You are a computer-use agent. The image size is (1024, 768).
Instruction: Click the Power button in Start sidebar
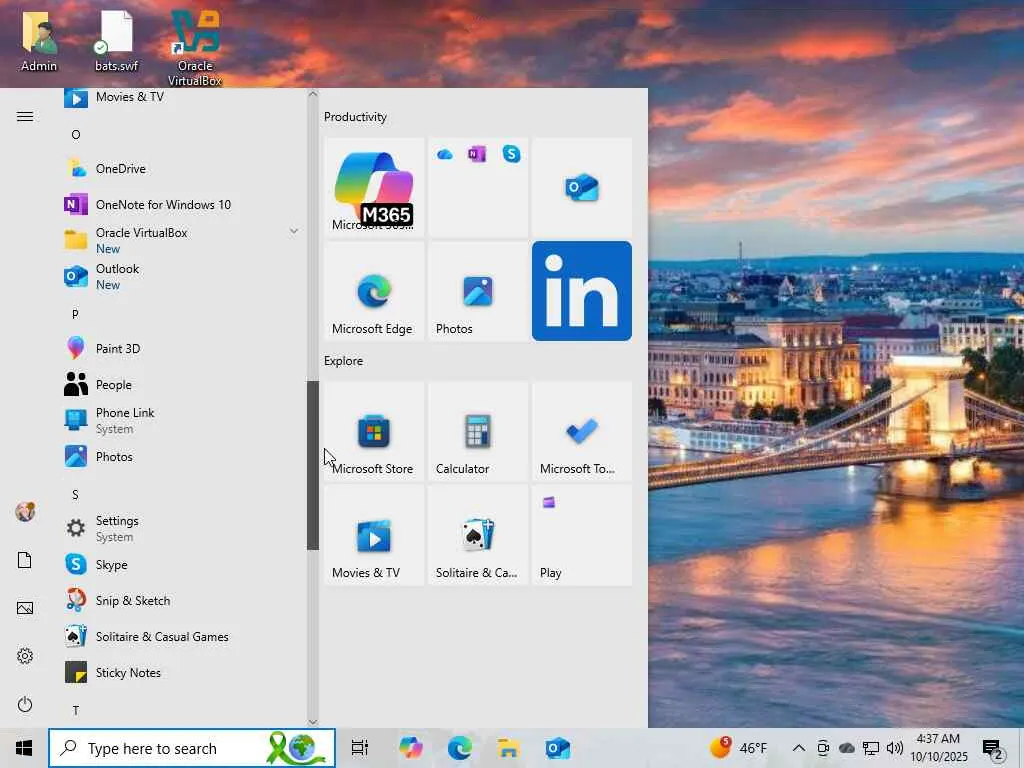[x=25, y=704]
